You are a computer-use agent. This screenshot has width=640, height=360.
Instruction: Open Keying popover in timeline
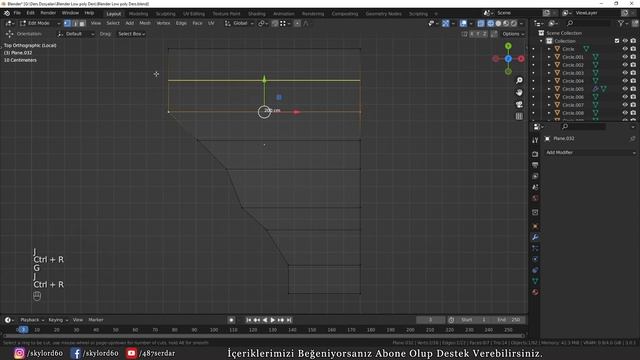click(x=58, y=320)
